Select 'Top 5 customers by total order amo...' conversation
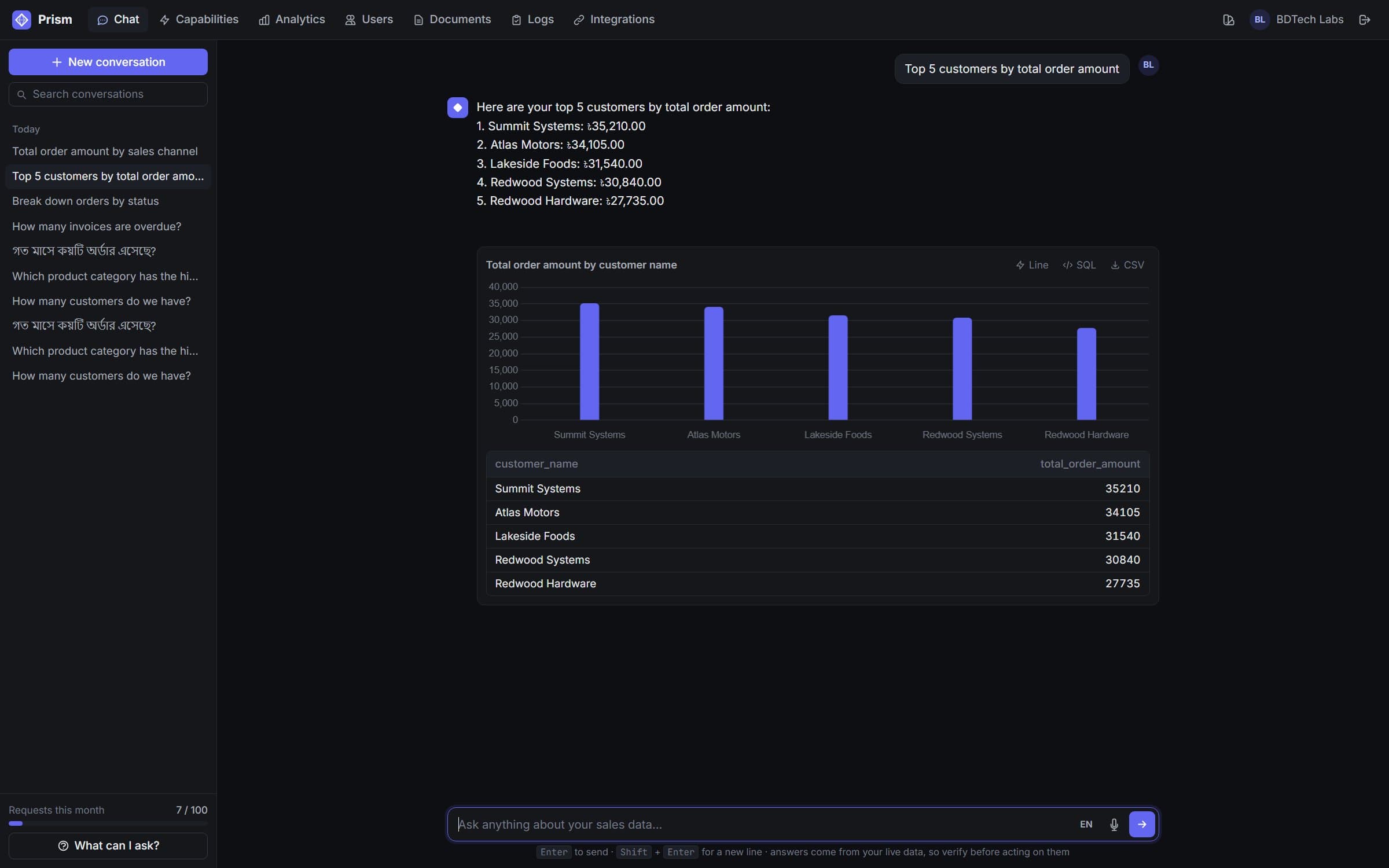This screenshot has width=1389, height=868. tap(108, 176)
